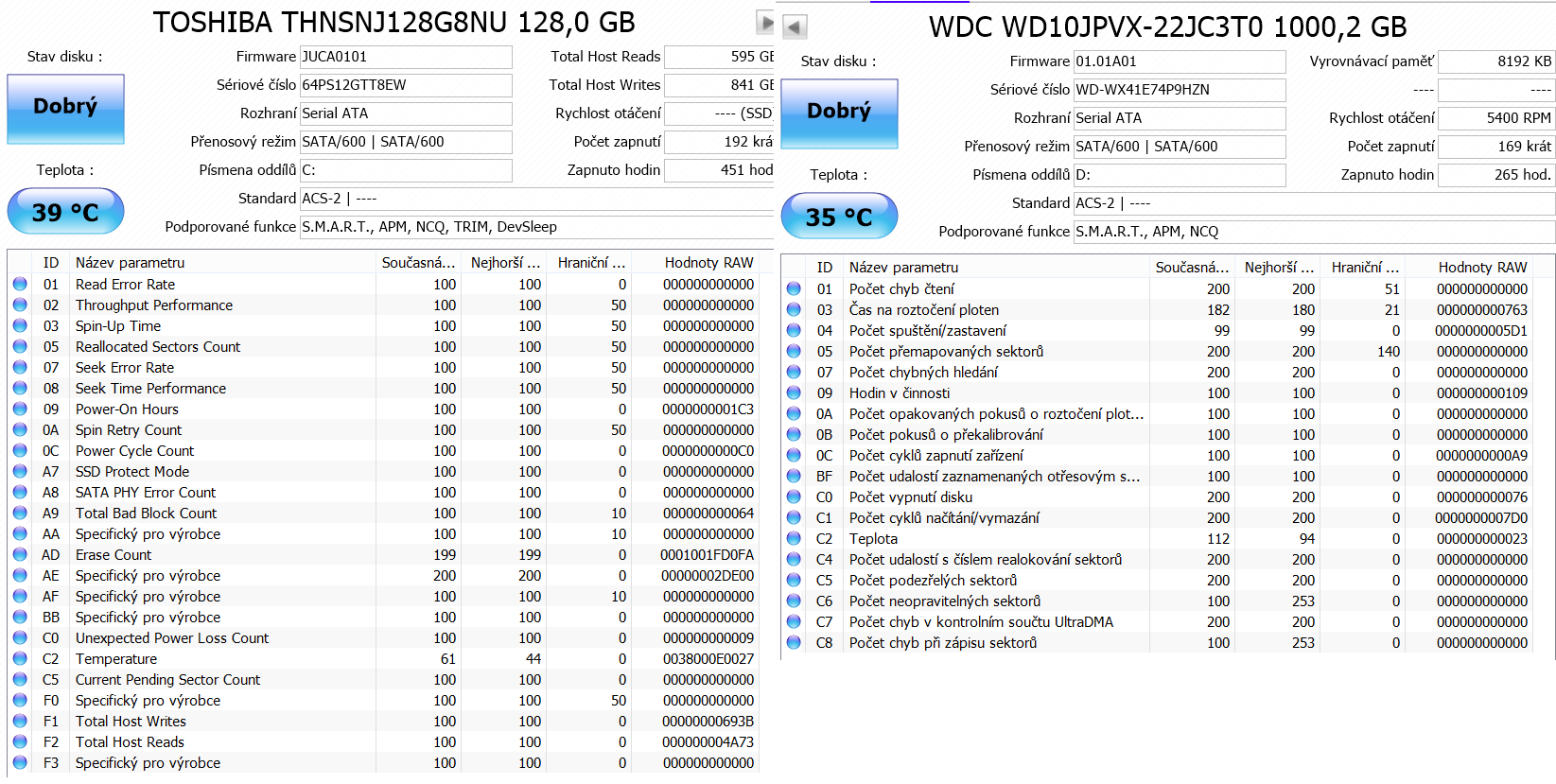Click the WDC drive letter field D:
Screen dimensions: 1556x784
1180,175
